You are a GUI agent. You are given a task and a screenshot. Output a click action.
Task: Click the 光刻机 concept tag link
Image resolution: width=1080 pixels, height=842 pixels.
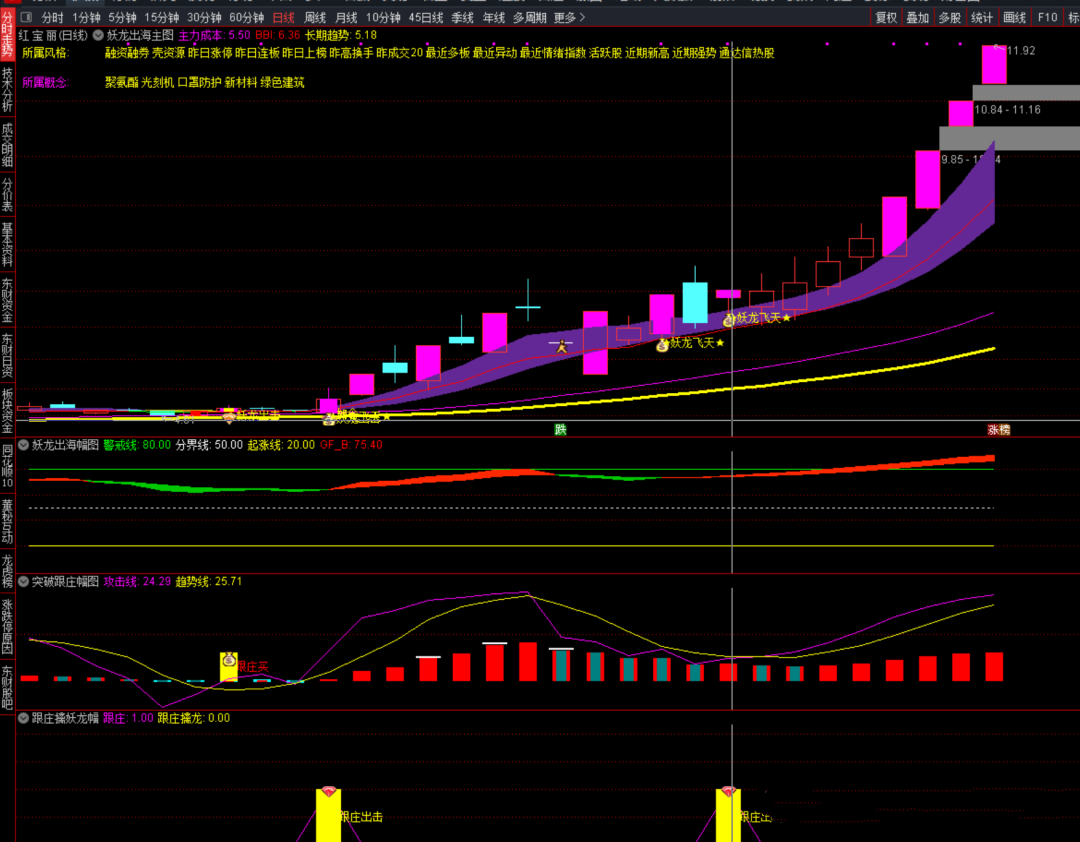point(157,82)
